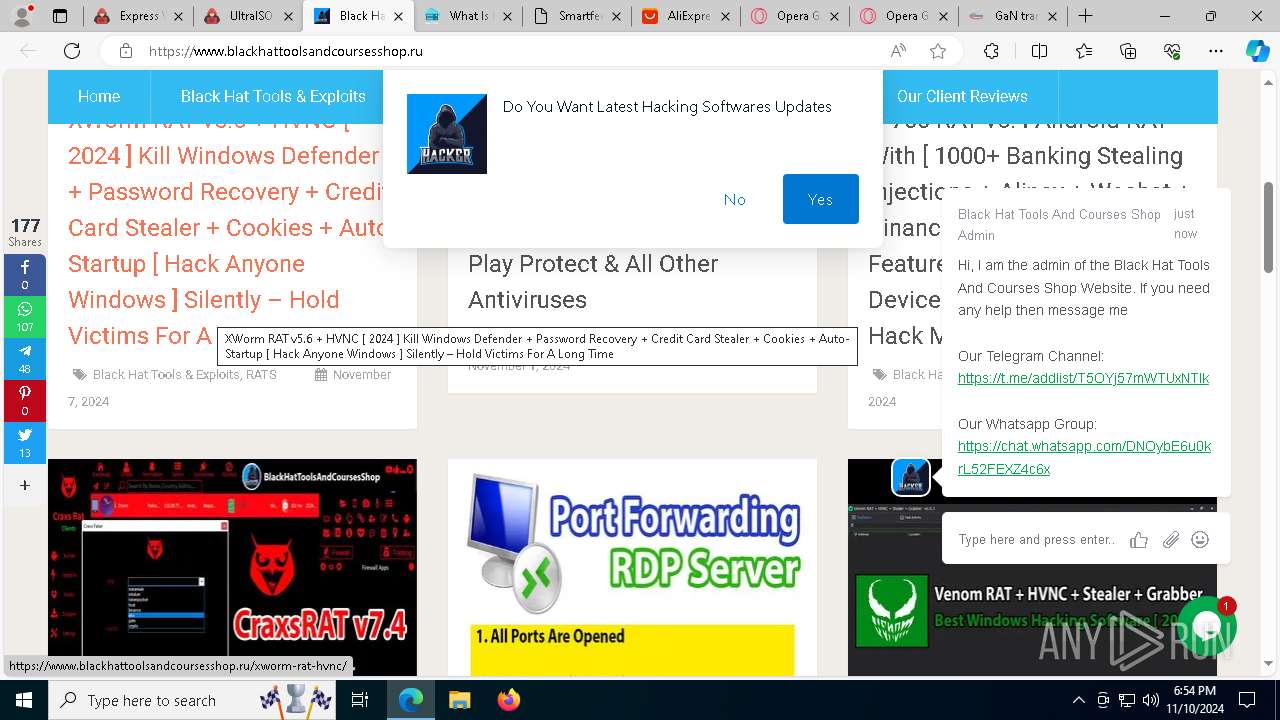Switch to the What Is browser tab
This screenshot has width=1280, height=720.
(x=466, y=16)
